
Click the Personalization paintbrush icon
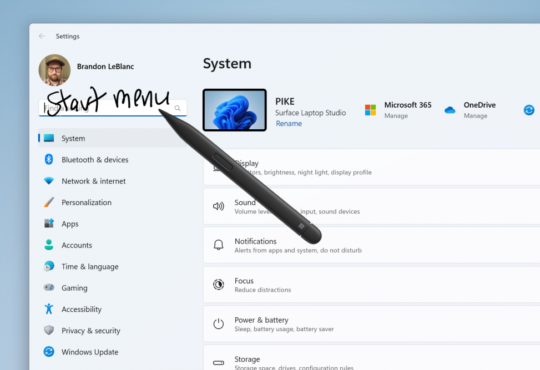pos(49,202)
